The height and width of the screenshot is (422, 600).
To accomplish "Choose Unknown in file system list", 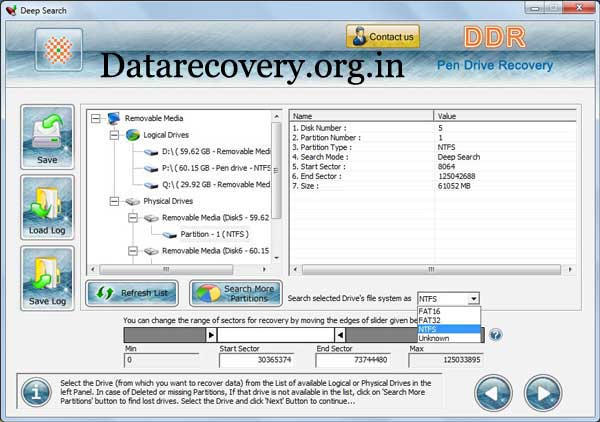I will [448, 338].
